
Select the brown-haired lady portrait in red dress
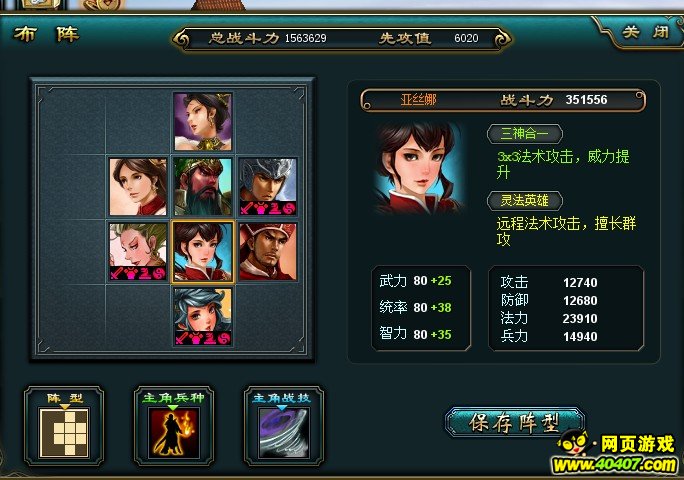point(138,187)
